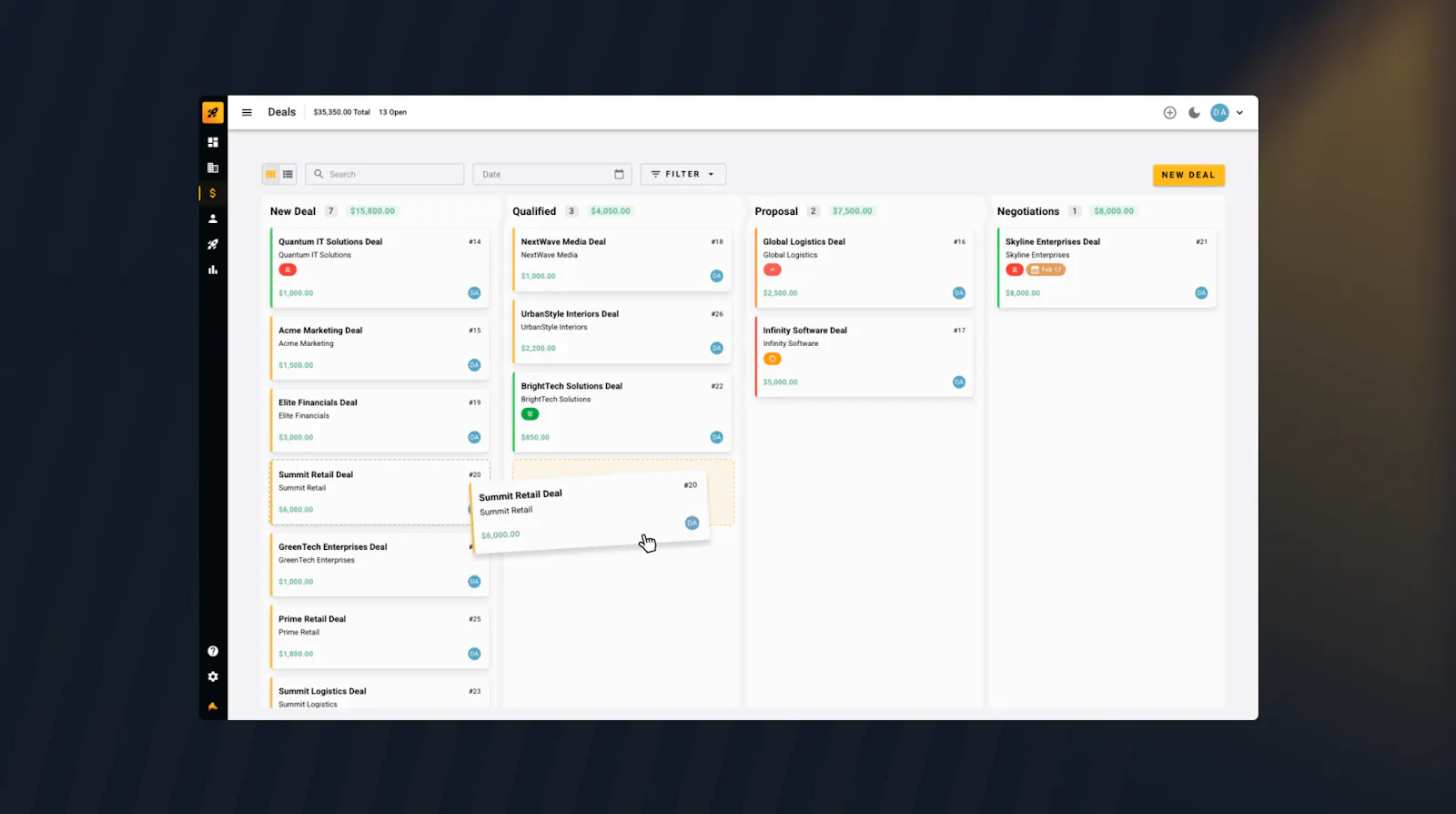The image size is (1456, 814).
Task: Click the circled plus add icon in header
Action: (x=1169, y=113)
